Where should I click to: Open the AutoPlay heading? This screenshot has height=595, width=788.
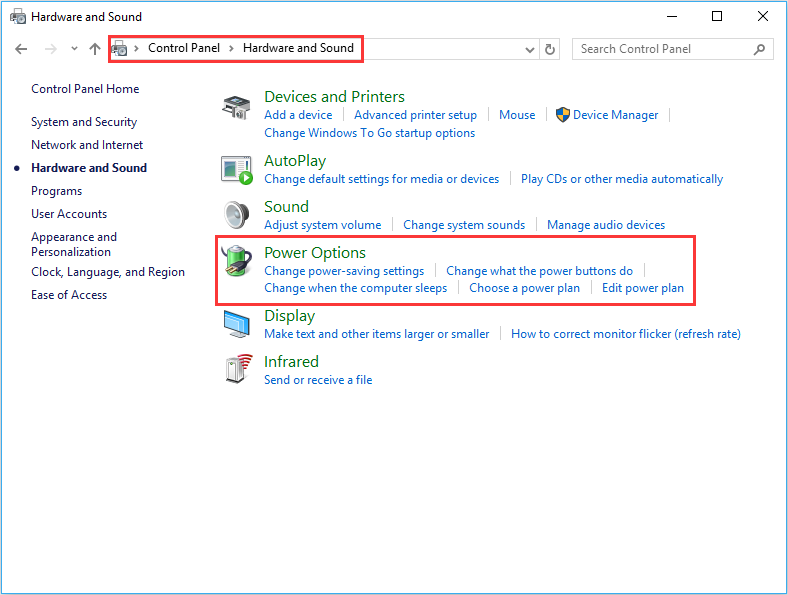[295, 161]
